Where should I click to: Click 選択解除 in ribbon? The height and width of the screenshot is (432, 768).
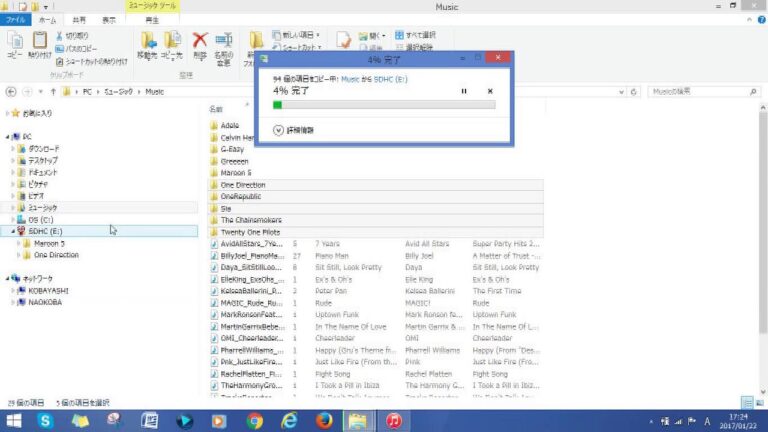click(414, 47)
